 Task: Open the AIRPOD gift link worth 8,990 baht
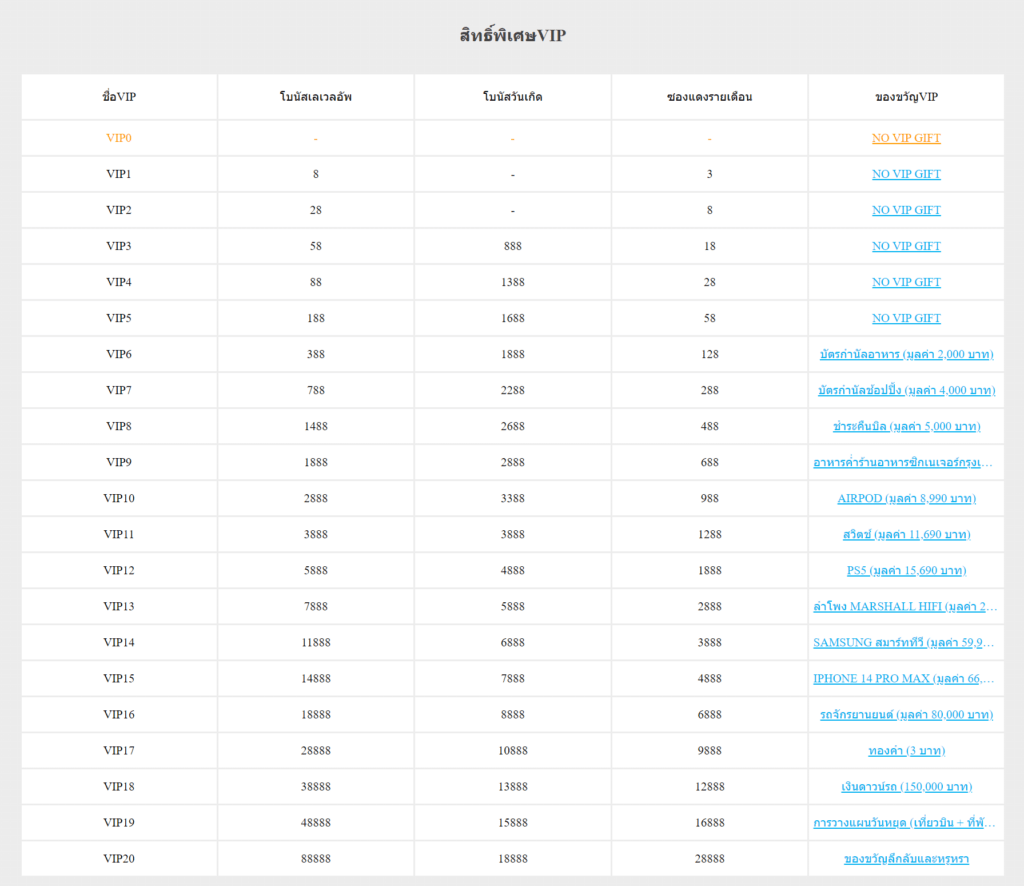coord(906,498)
